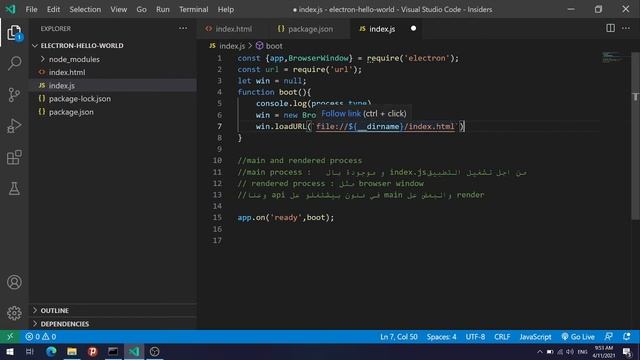
Task: Open File Explorer from the taskbar
Action: click(72, 351)
